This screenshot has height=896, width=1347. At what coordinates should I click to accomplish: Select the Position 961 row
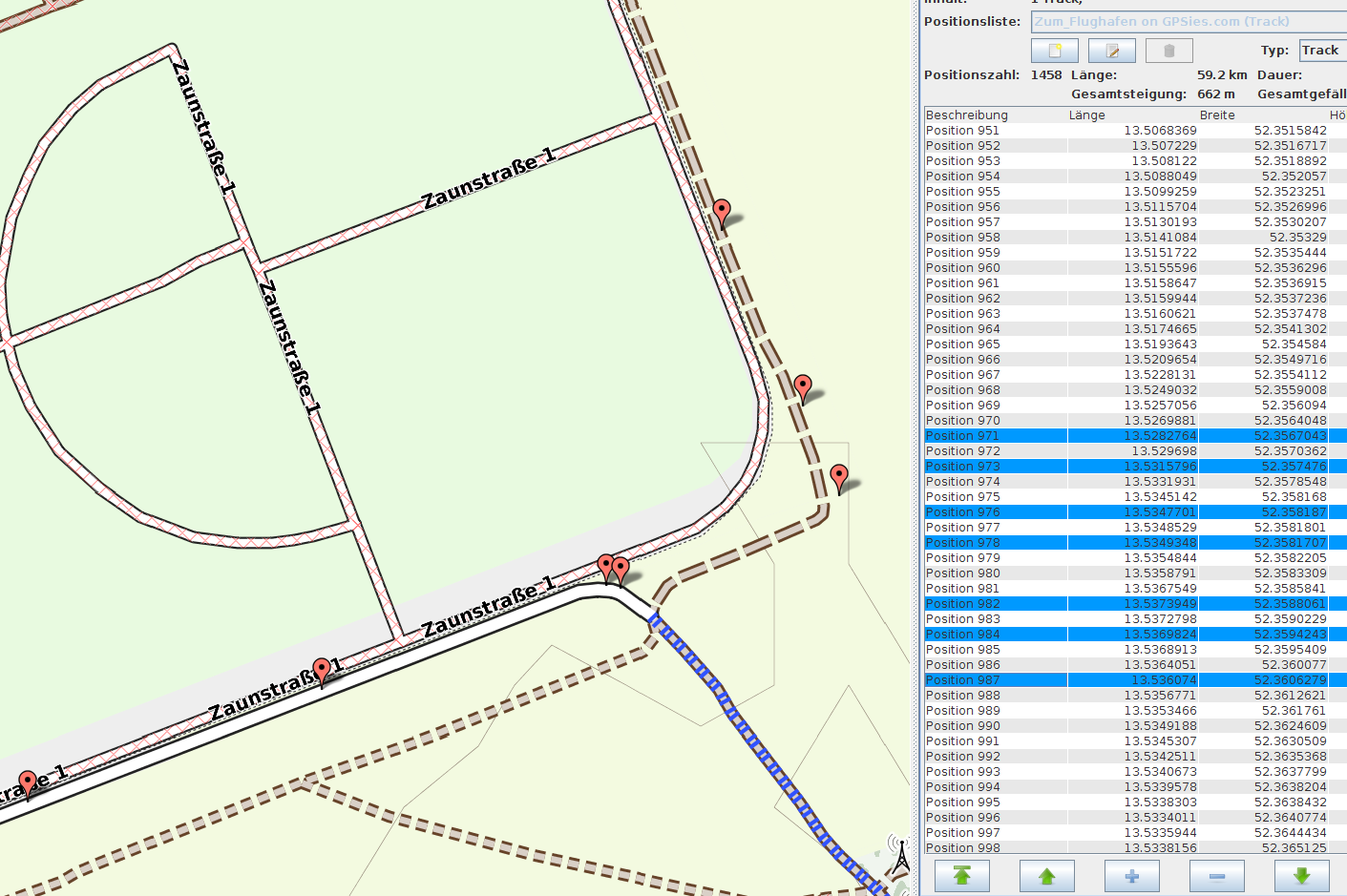click(x=1135, y=283)
